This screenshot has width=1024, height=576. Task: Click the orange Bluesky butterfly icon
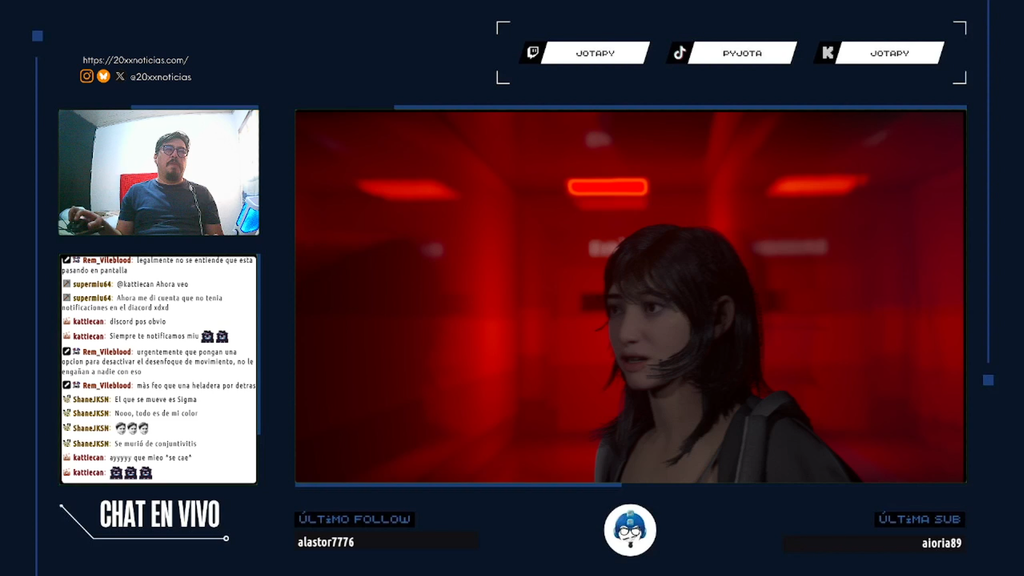[103, 76]
